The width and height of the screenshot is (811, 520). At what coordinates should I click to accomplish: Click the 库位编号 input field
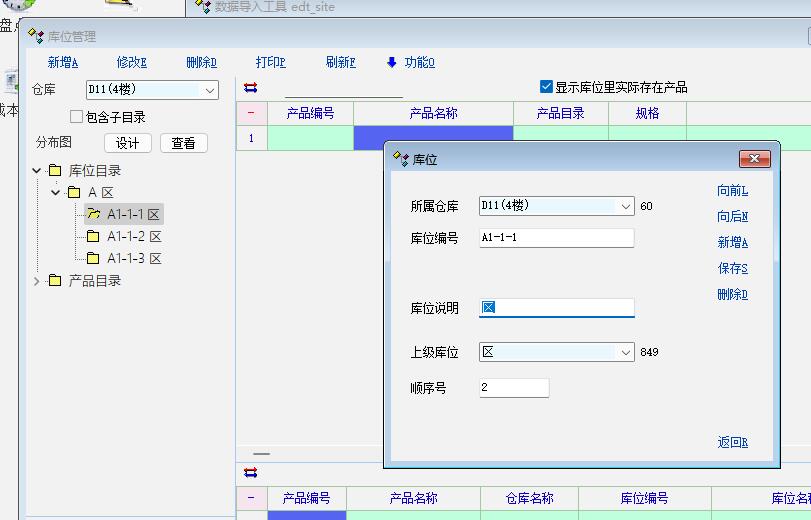(556, 238)
